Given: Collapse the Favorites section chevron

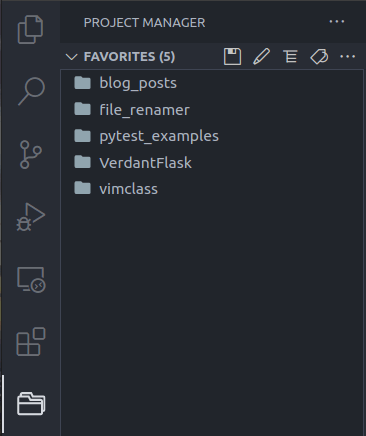Looking at the screenshot, I should (72, 57).
